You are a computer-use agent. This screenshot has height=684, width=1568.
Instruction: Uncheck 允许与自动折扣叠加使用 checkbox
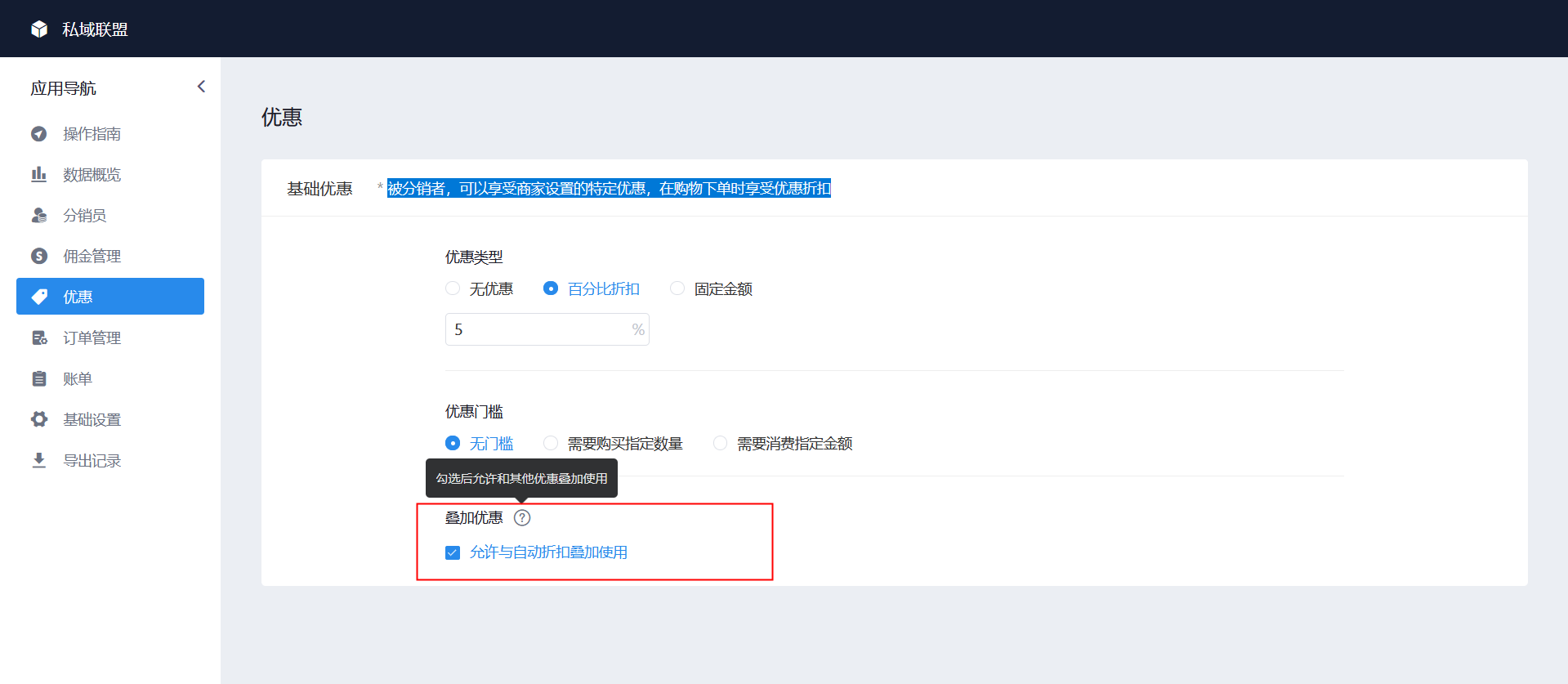453,552
